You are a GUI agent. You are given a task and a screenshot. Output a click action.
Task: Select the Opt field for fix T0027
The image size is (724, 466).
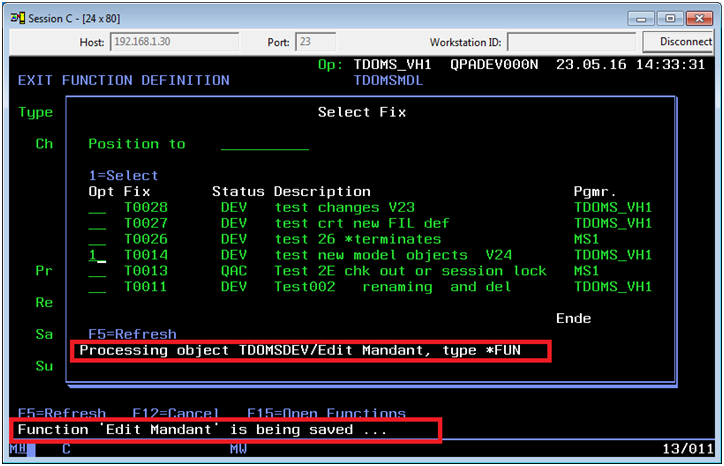click(97, 224)
